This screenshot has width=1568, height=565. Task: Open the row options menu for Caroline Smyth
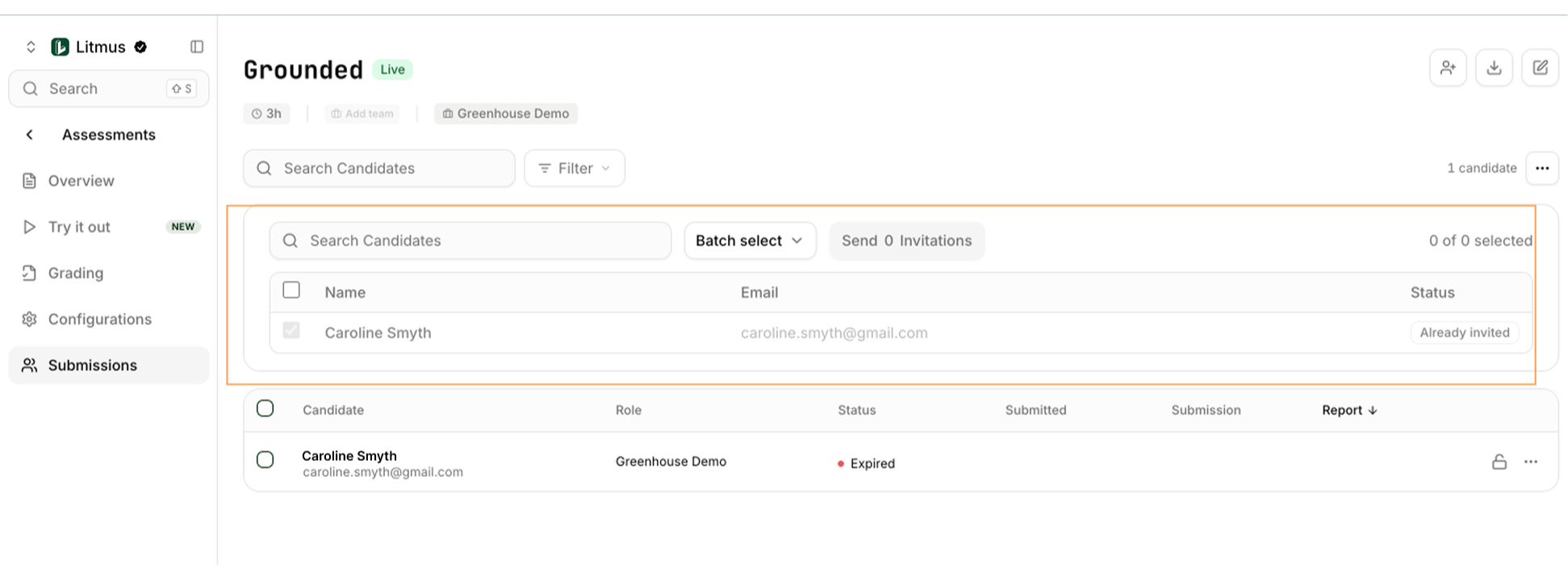[1531, 462]
